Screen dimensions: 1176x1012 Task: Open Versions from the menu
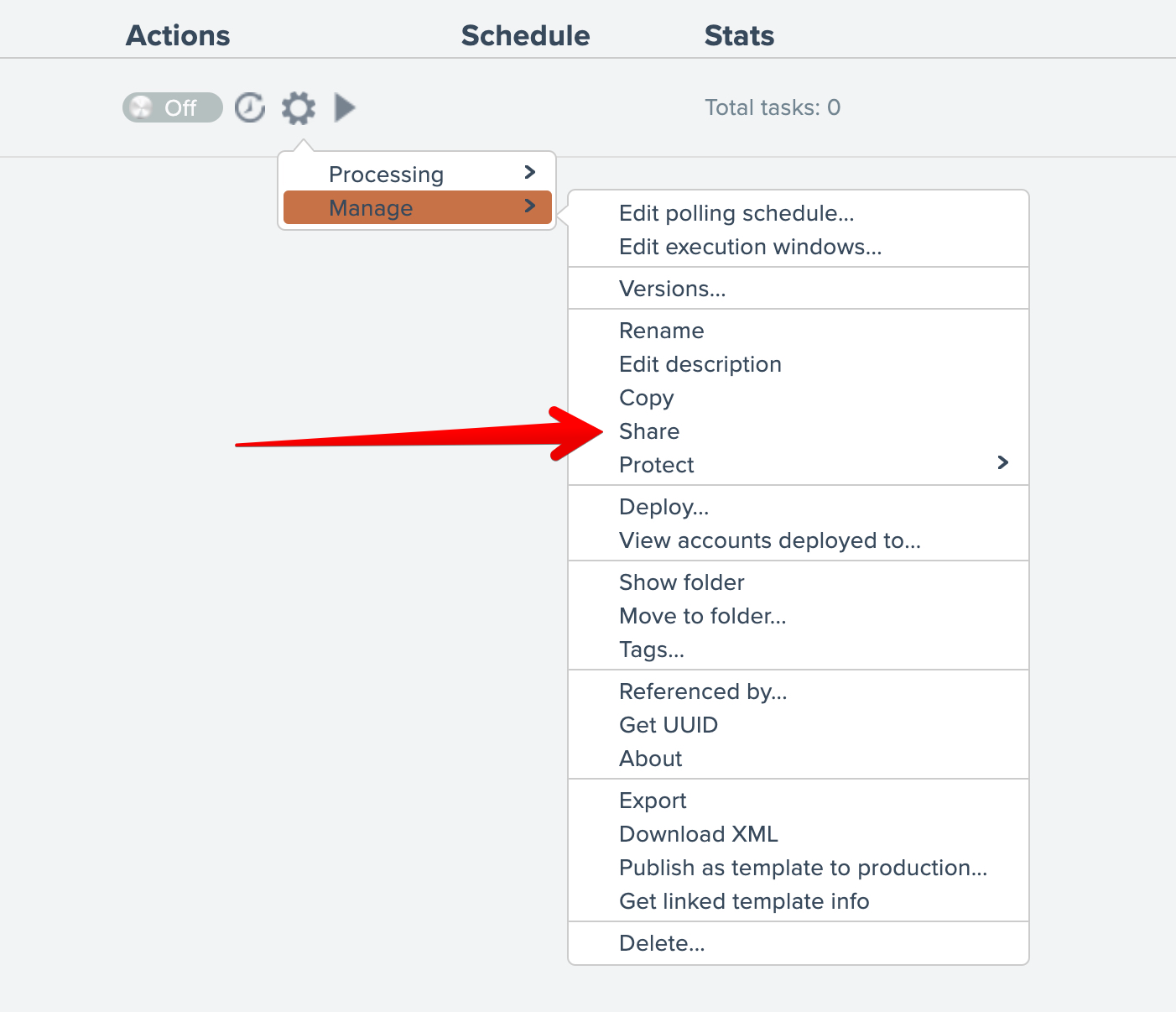672,289
